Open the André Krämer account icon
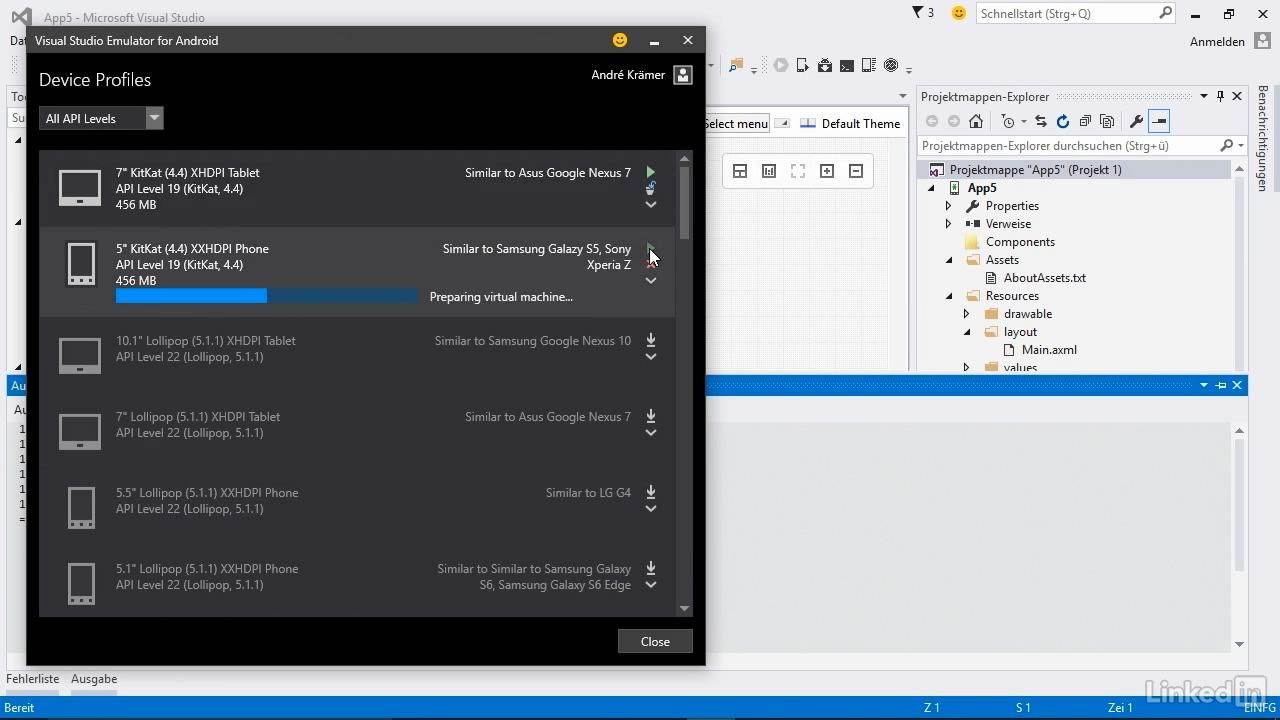Viewport: 1280px width, 720px height. [x=683, y=75]
